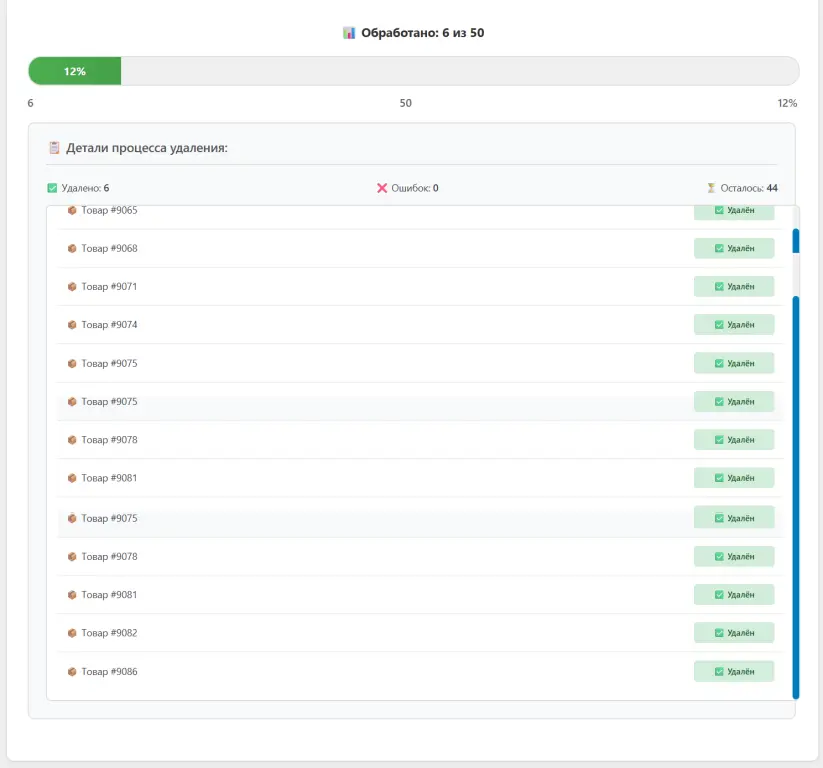Click the blue scrollbar on the right edge
This screenshot has width=823, height=768.
[x=794, y=450]
